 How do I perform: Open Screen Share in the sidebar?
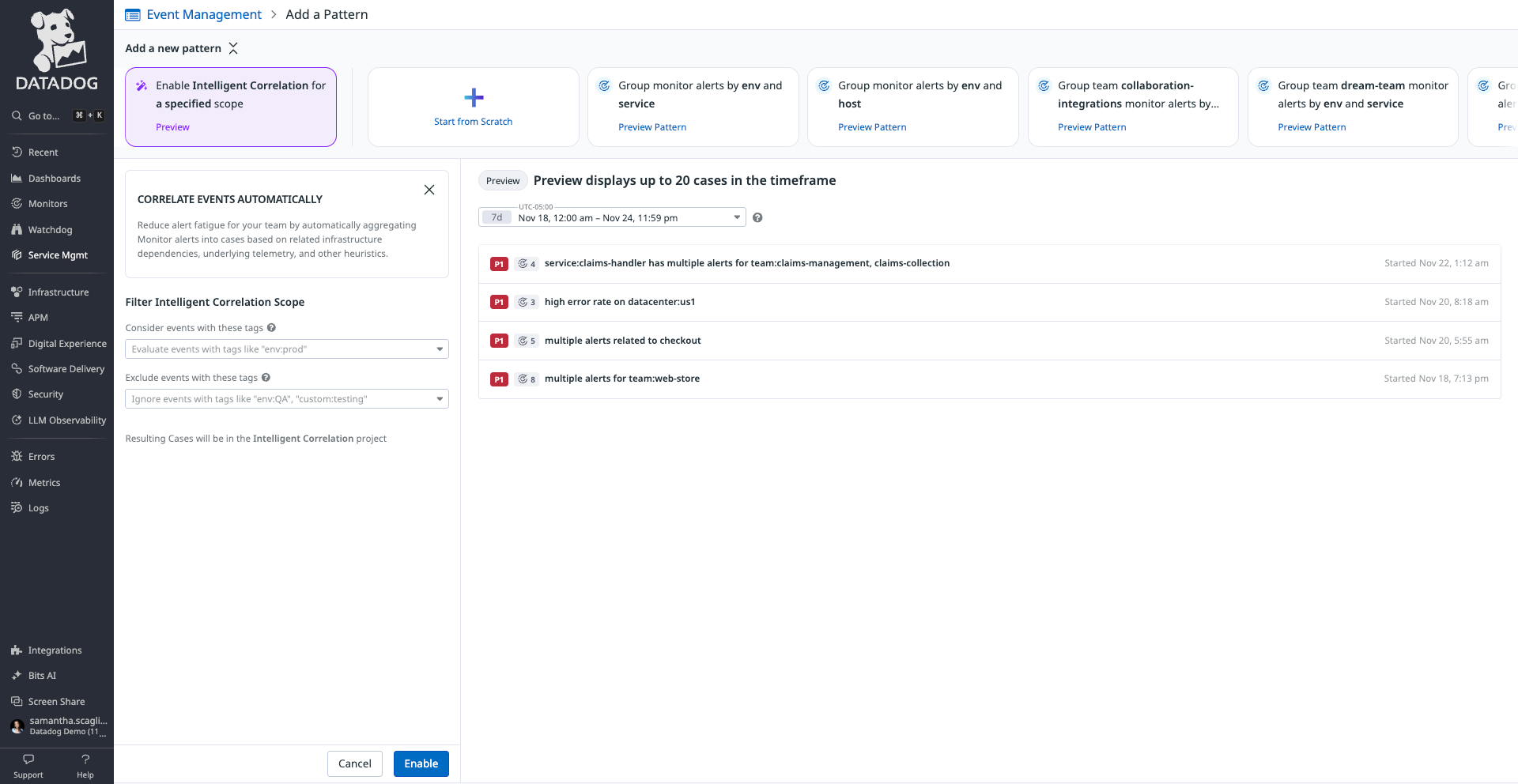coord(55,701)
